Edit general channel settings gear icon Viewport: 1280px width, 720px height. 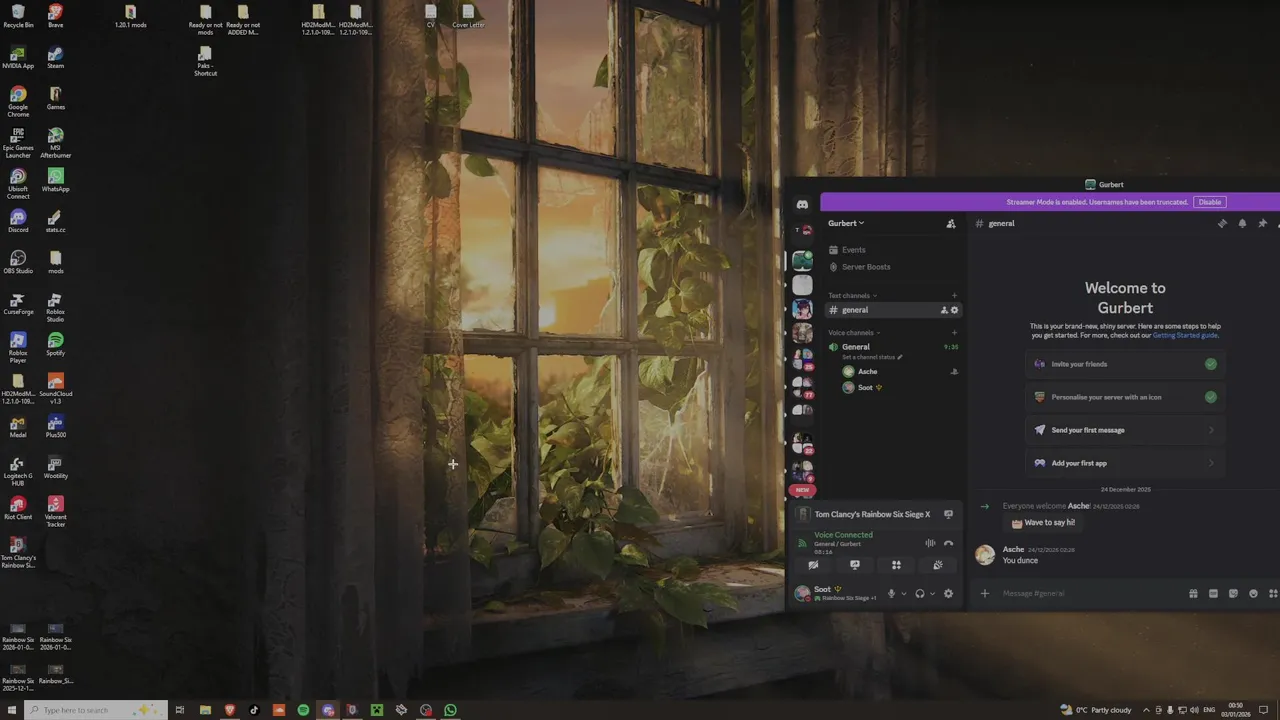pos(954,310)
